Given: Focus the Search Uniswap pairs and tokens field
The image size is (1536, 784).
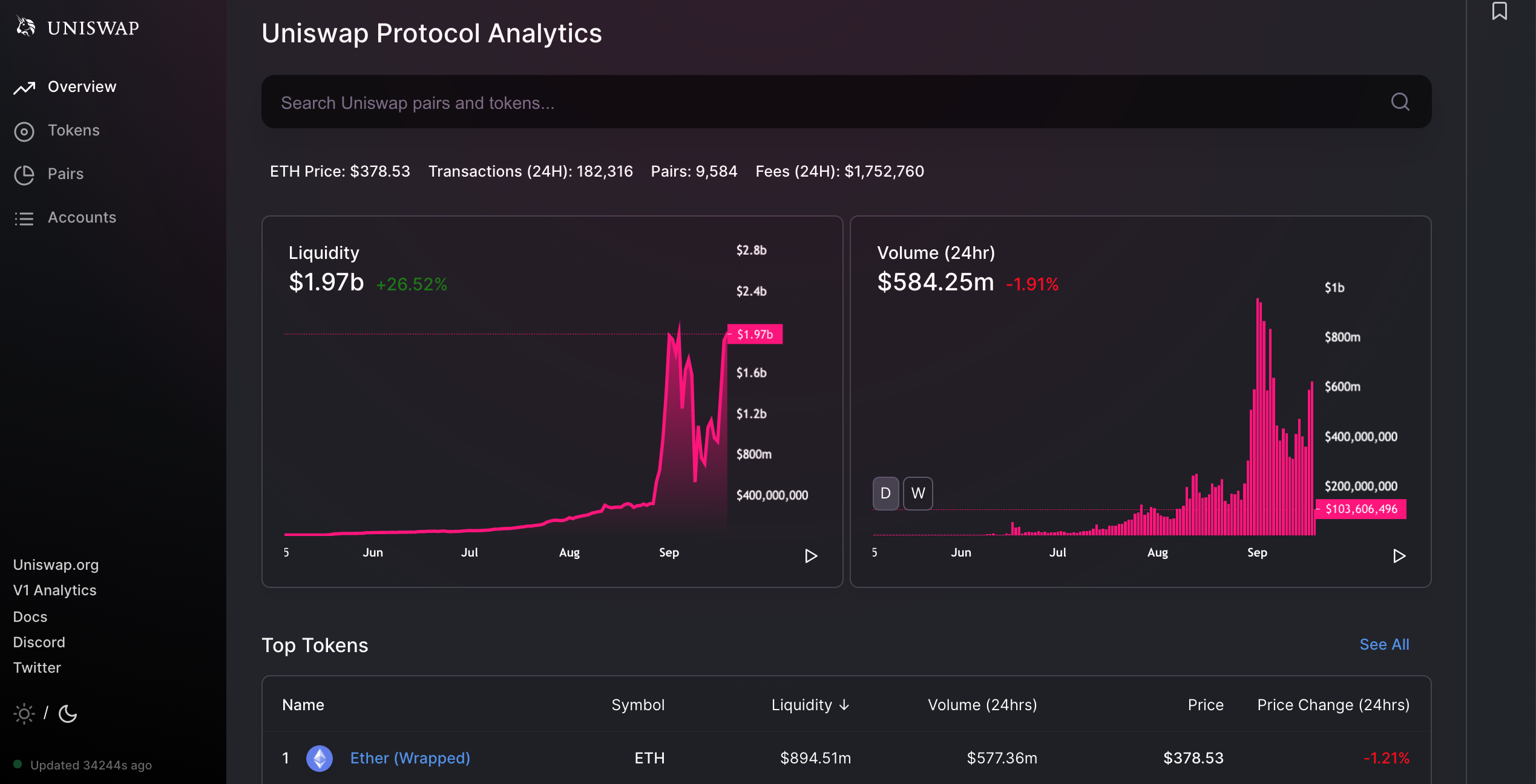Looking at the screenshot, I should (846, 102).
